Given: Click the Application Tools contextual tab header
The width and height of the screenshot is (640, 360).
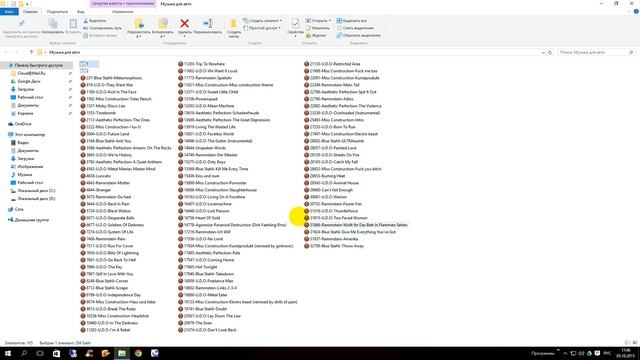Looking at the screenshot, I should pyautogui.click(x=123, y=4).
